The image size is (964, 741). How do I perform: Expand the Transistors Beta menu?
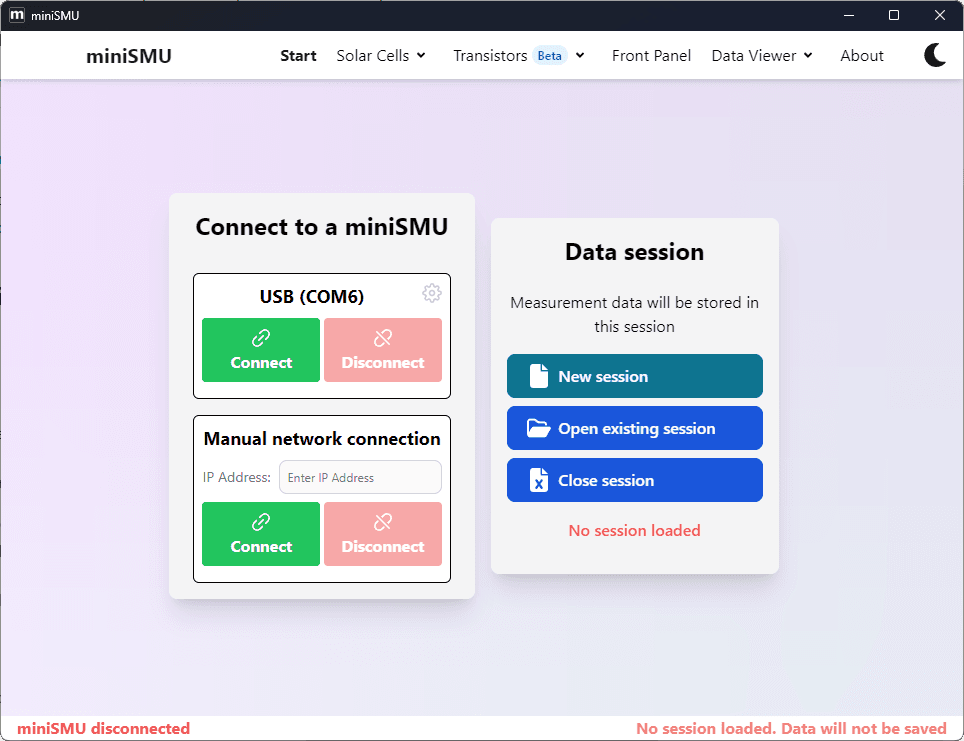pos(518,56)
